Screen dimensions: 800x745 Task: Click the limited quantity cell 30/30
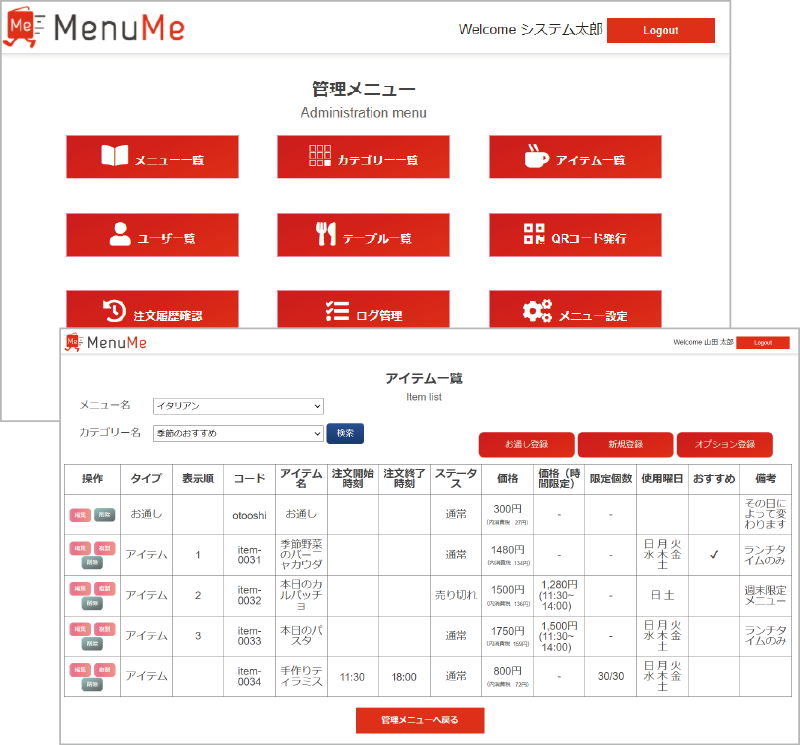pos(611,676)
